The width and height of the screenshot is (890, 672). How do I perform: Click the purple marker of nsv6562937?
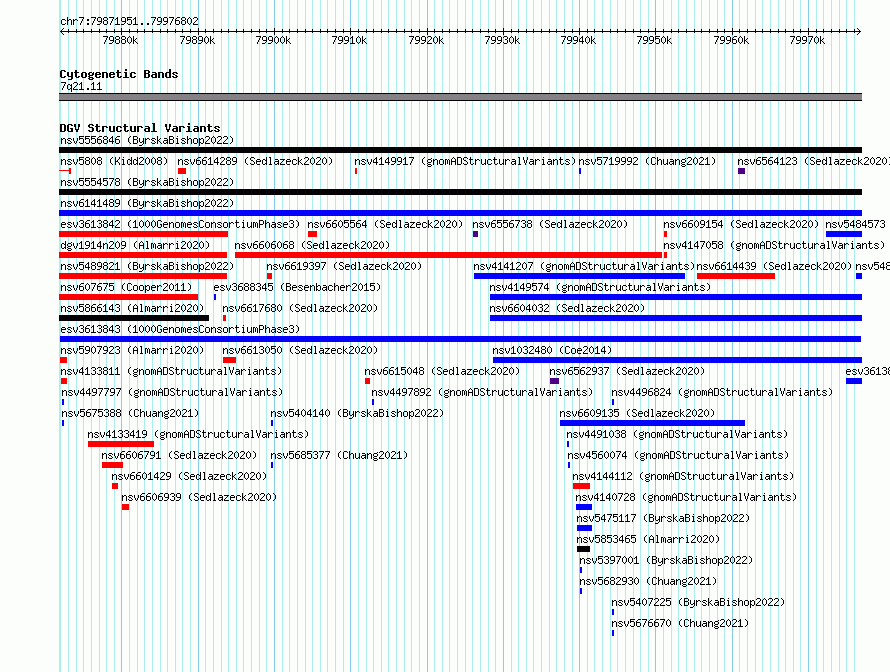pyautogui.click(x=555, y=381)
